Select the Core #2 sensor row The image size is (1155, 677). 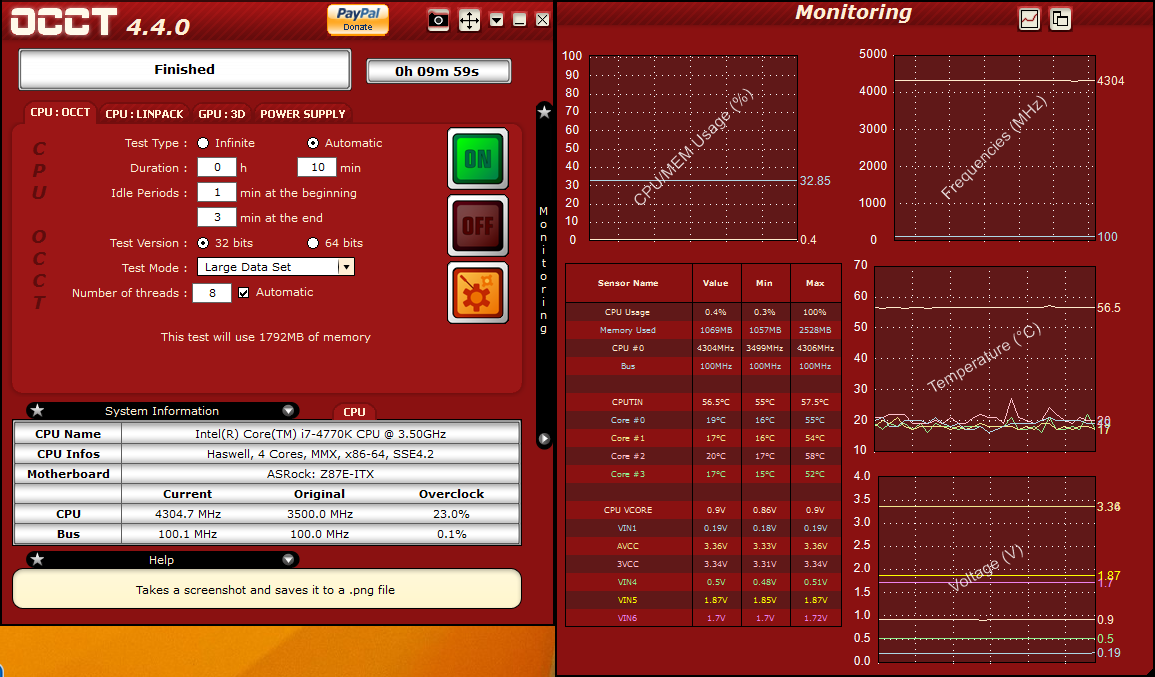tap(703, 456)
